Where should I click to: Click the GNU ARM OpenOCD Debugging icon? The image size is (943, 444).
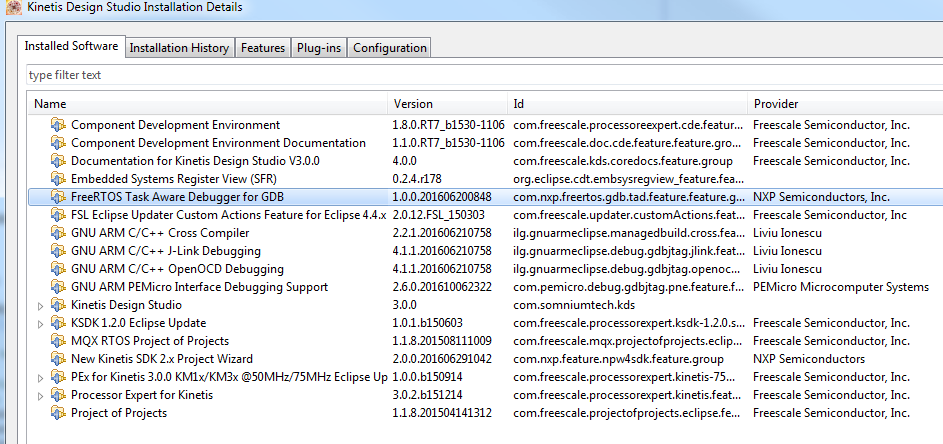click(58, 269)
